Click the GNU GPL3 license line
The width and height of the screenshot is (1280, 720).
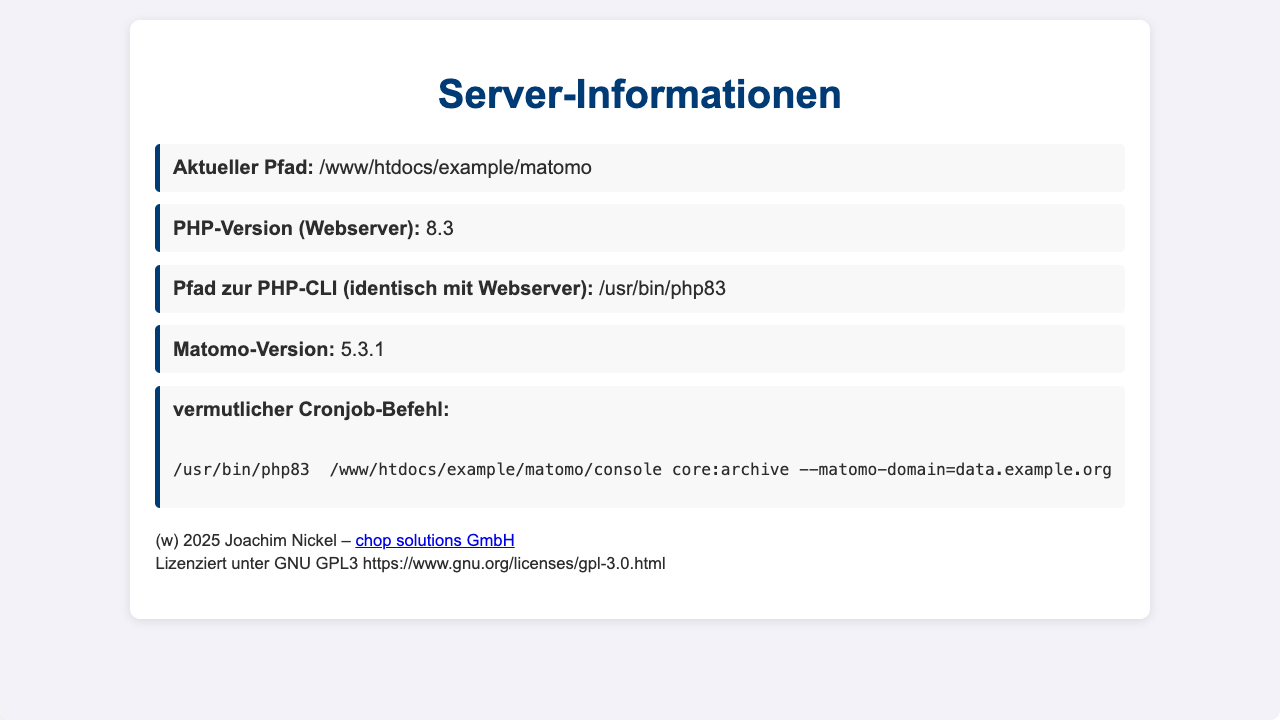coord(411,564)
